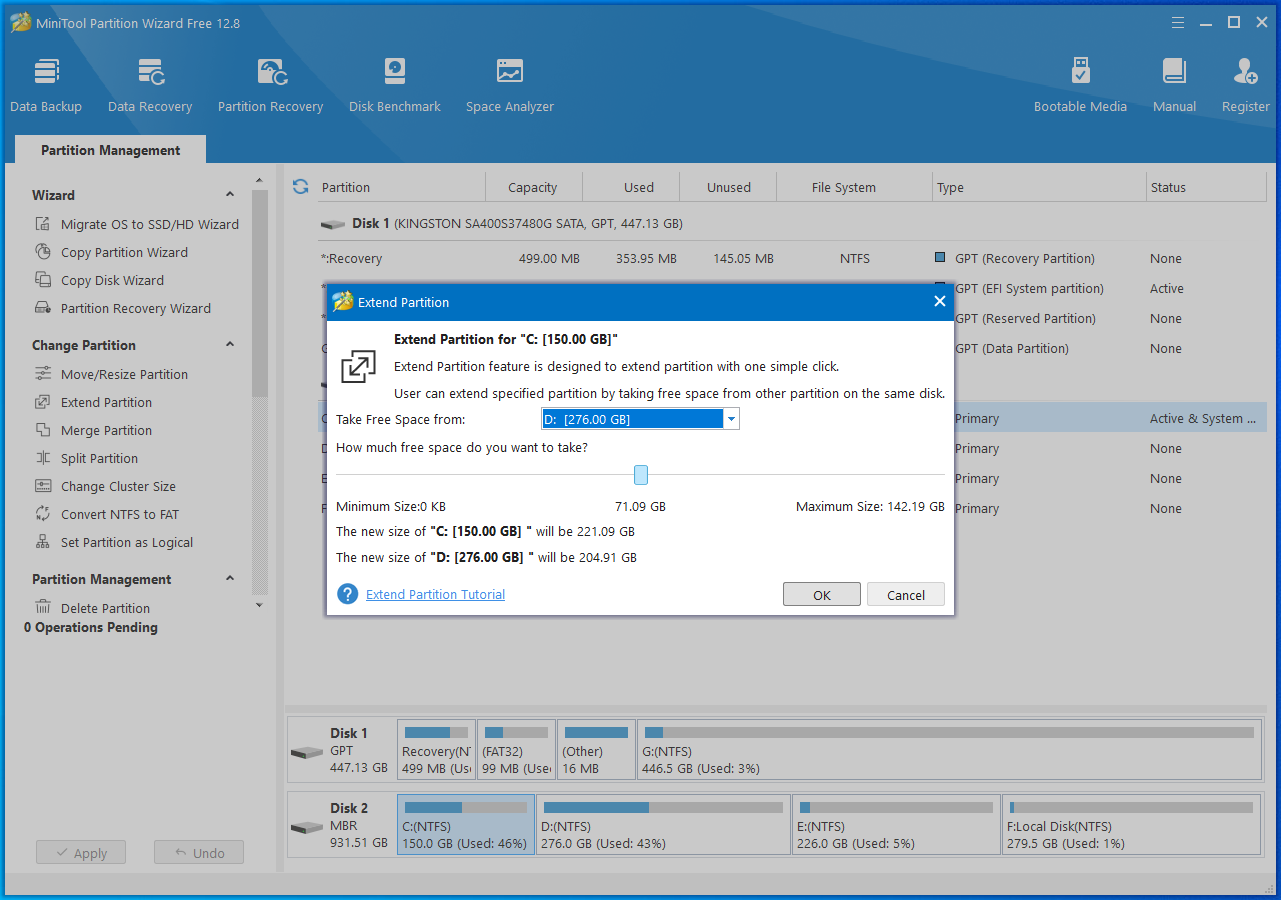1281x900 pixels.
Task: Click the free space slider handle
Action: click(641, 475)
